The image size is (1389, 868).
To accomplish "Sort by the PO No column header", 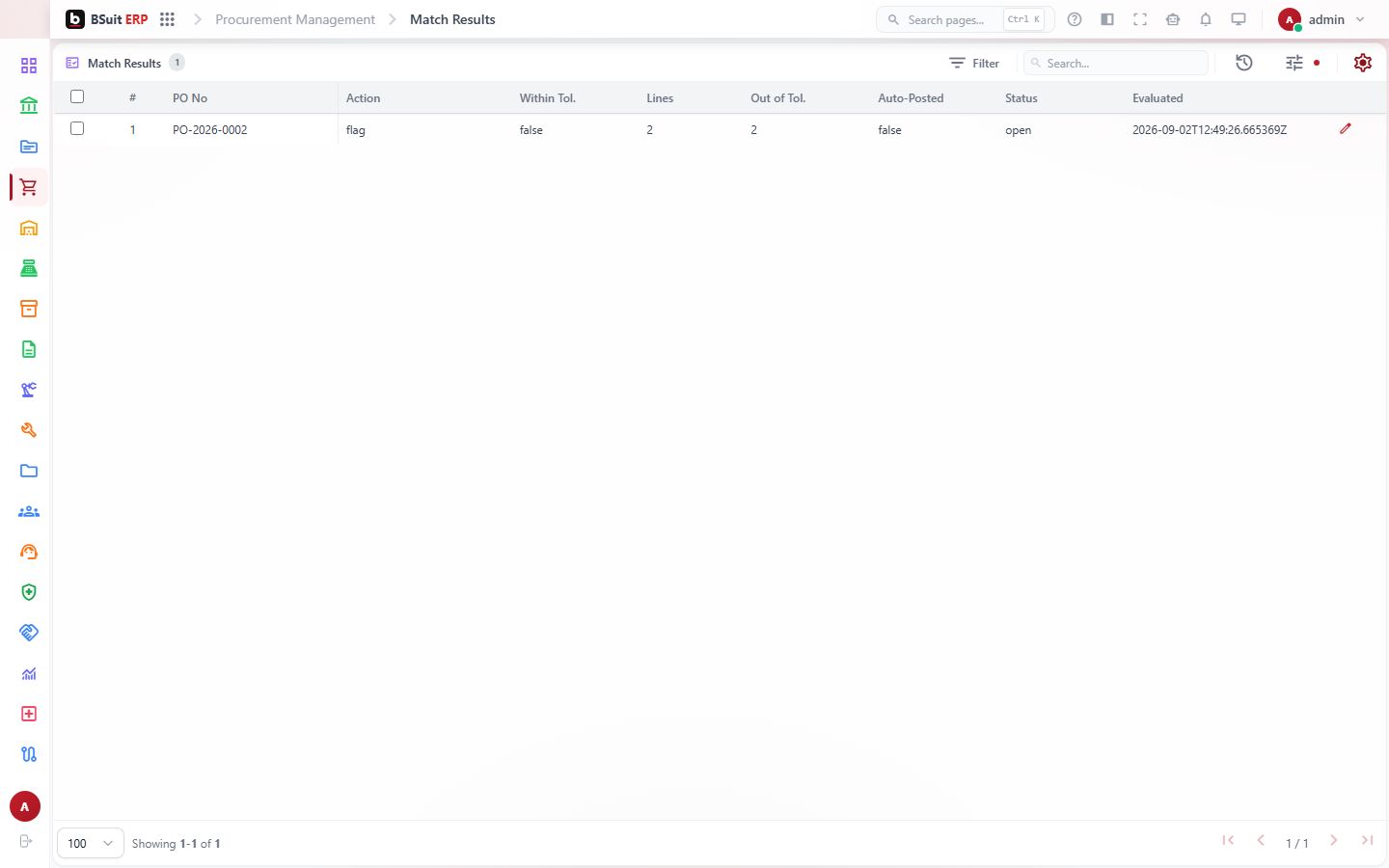I will [x=190, y=98].
